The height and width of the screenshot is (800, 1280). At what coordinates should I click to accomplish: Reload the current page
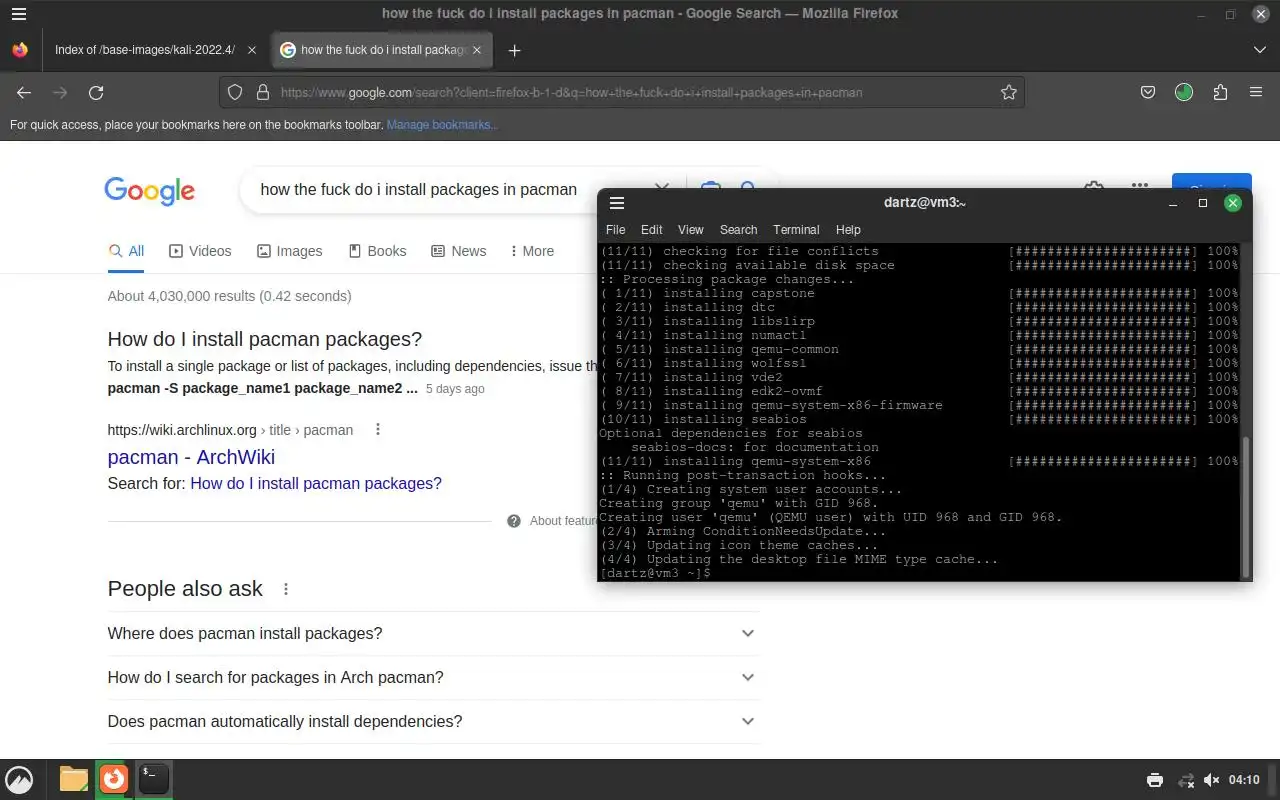96,92
